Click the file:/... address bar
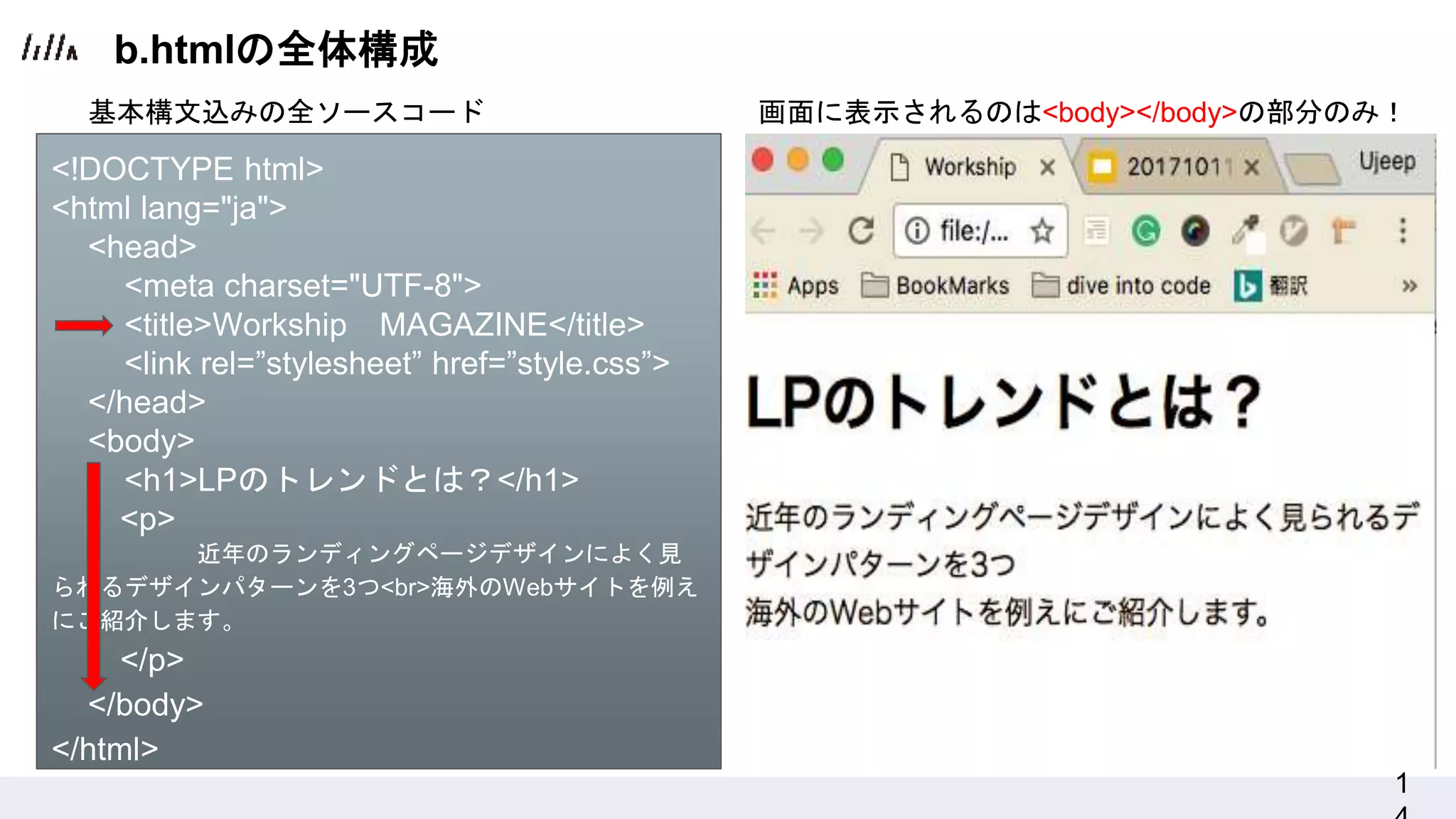 tap(980, 230)
